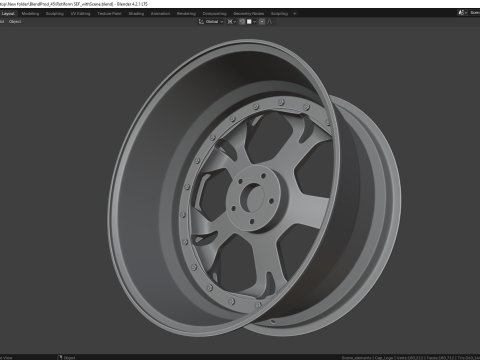Viewport: 480px width, 360px height.
Task: Open the Object menu in viewport header
Action: (15, 22)
